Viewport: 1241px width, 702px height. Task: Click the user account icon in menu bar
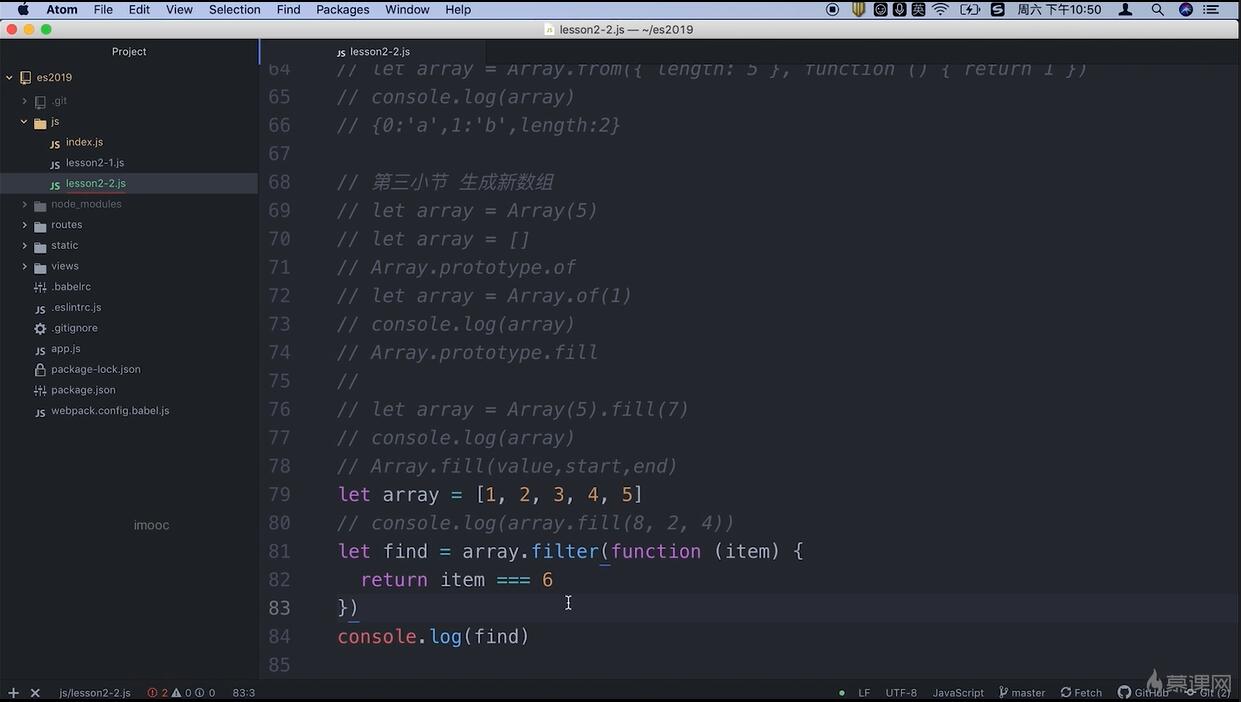click(1125, 9)
